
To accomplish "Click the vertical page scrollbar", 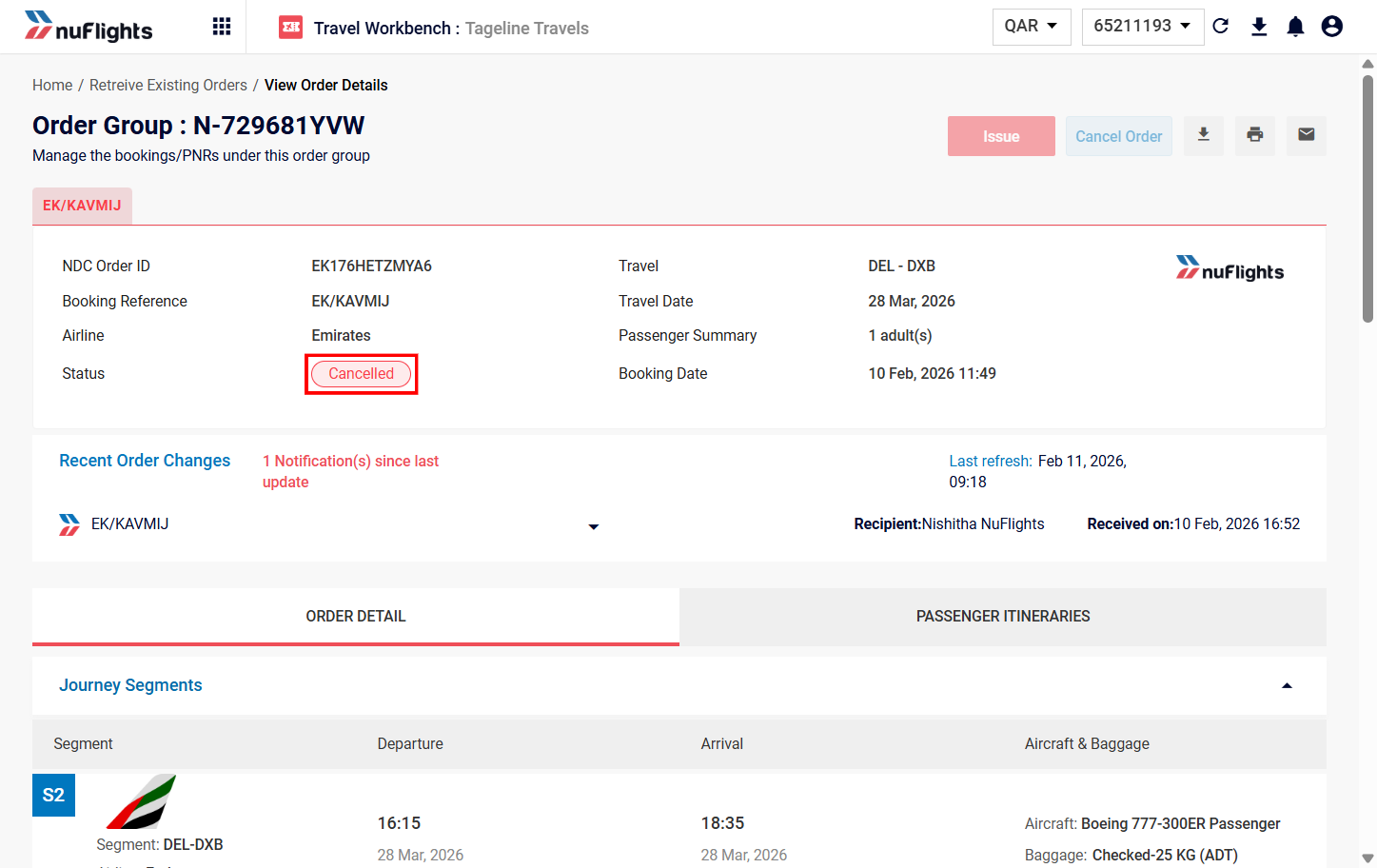I will [1367, 200].
